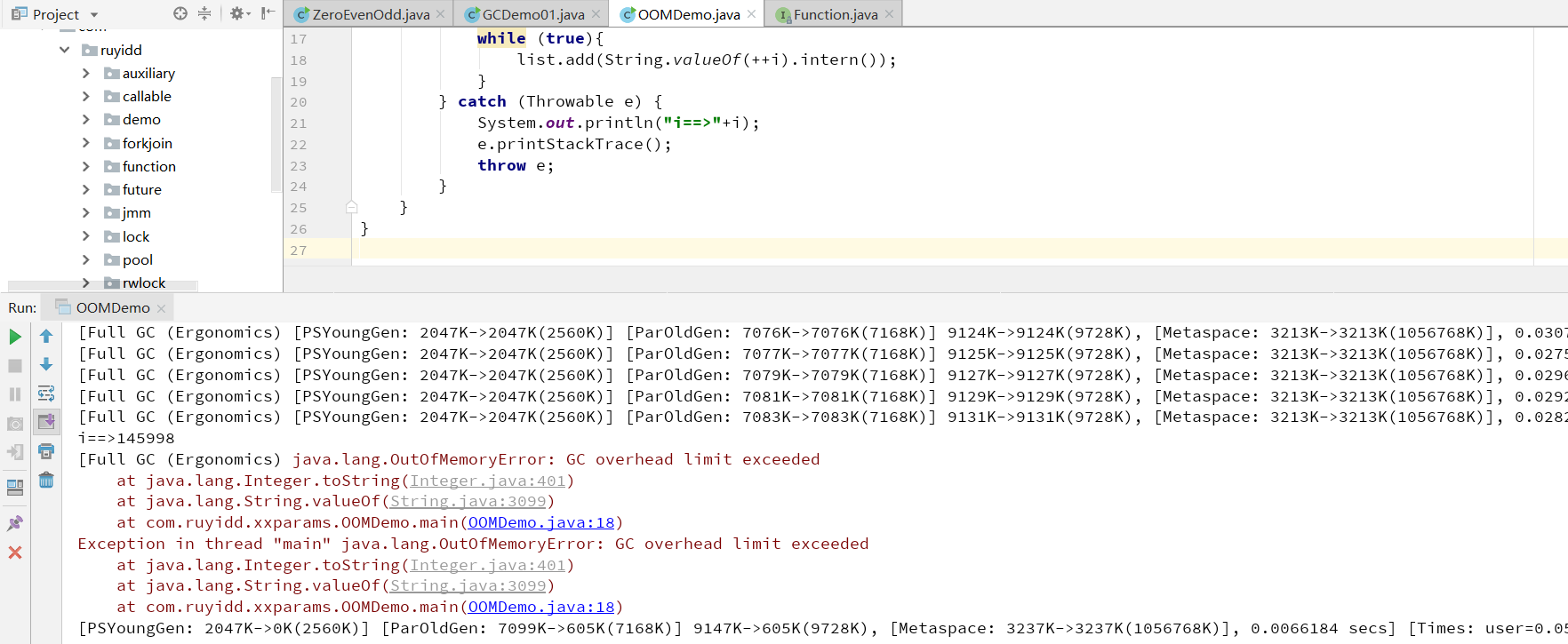Open OOMDemo.java:18 link in first stack trace
This screenshot has height=644, width=1568.
click(x=541, y=522)
